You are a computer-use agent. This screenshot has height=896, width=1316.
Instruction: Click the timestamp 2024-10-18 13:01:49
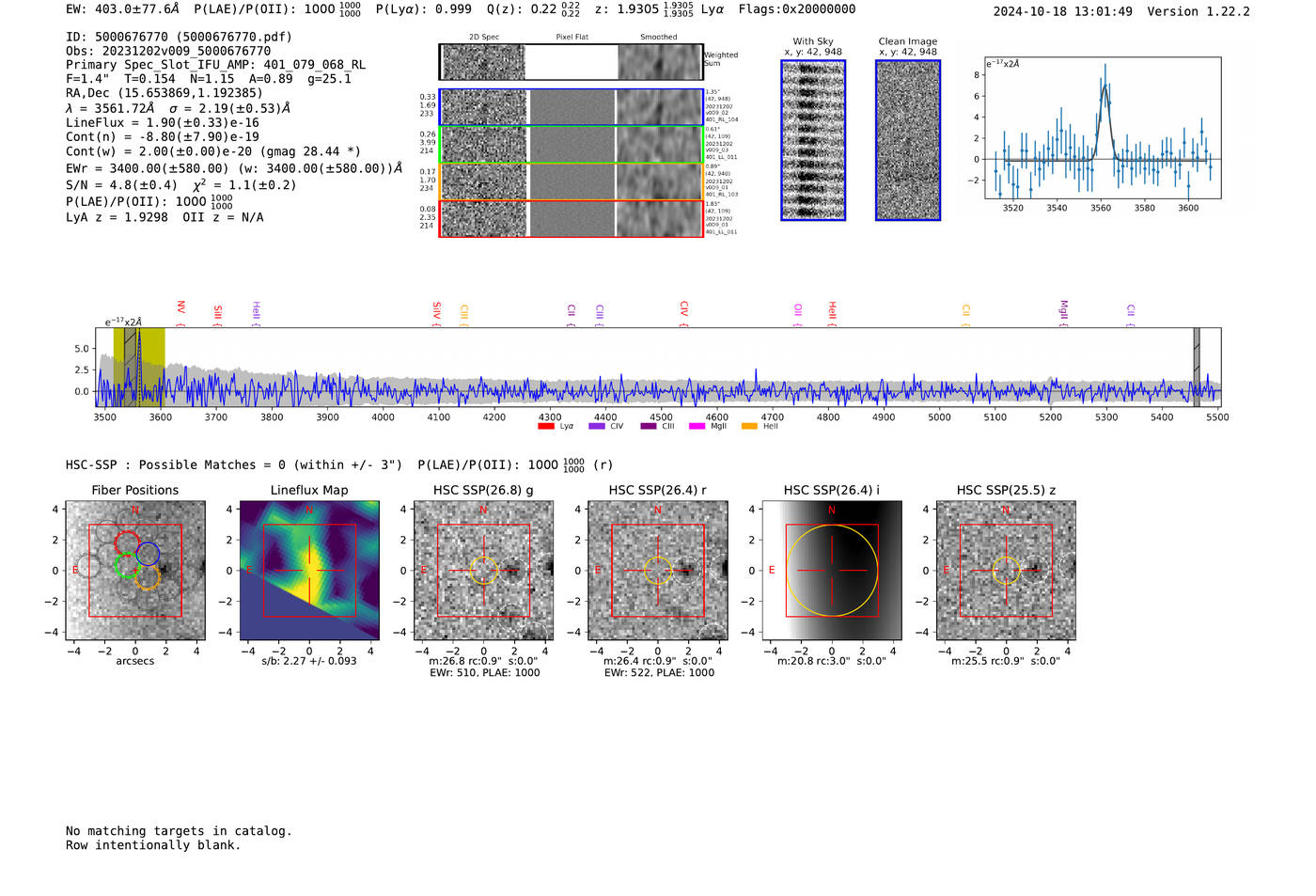click(1063, 11)
